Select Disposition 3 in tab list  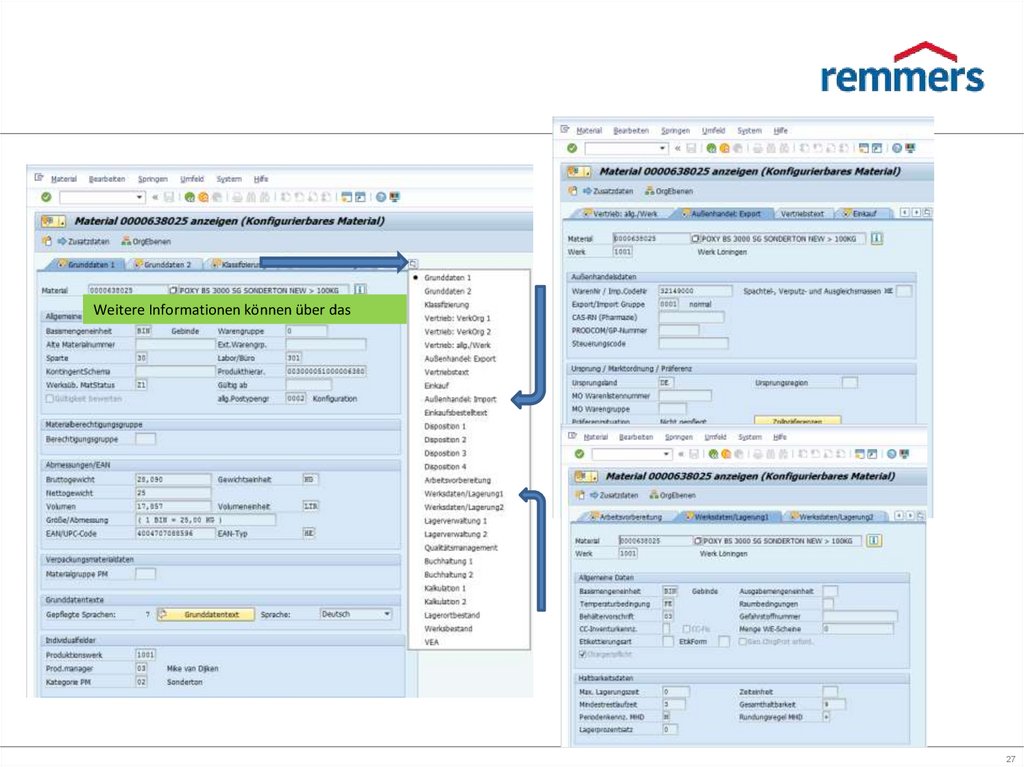click(x=445, y=453)
